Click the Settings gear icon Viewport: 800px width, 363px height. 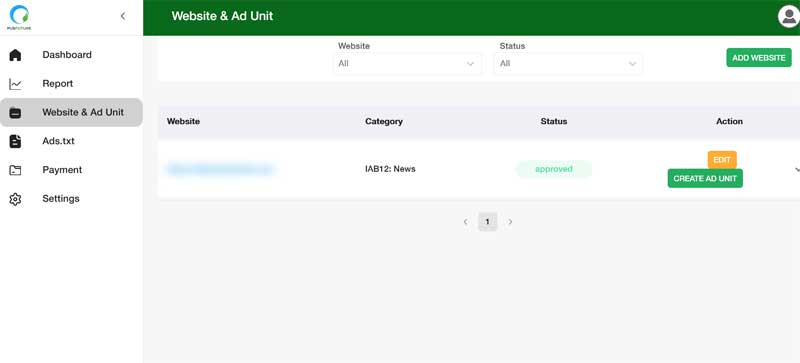click(15, 199)
